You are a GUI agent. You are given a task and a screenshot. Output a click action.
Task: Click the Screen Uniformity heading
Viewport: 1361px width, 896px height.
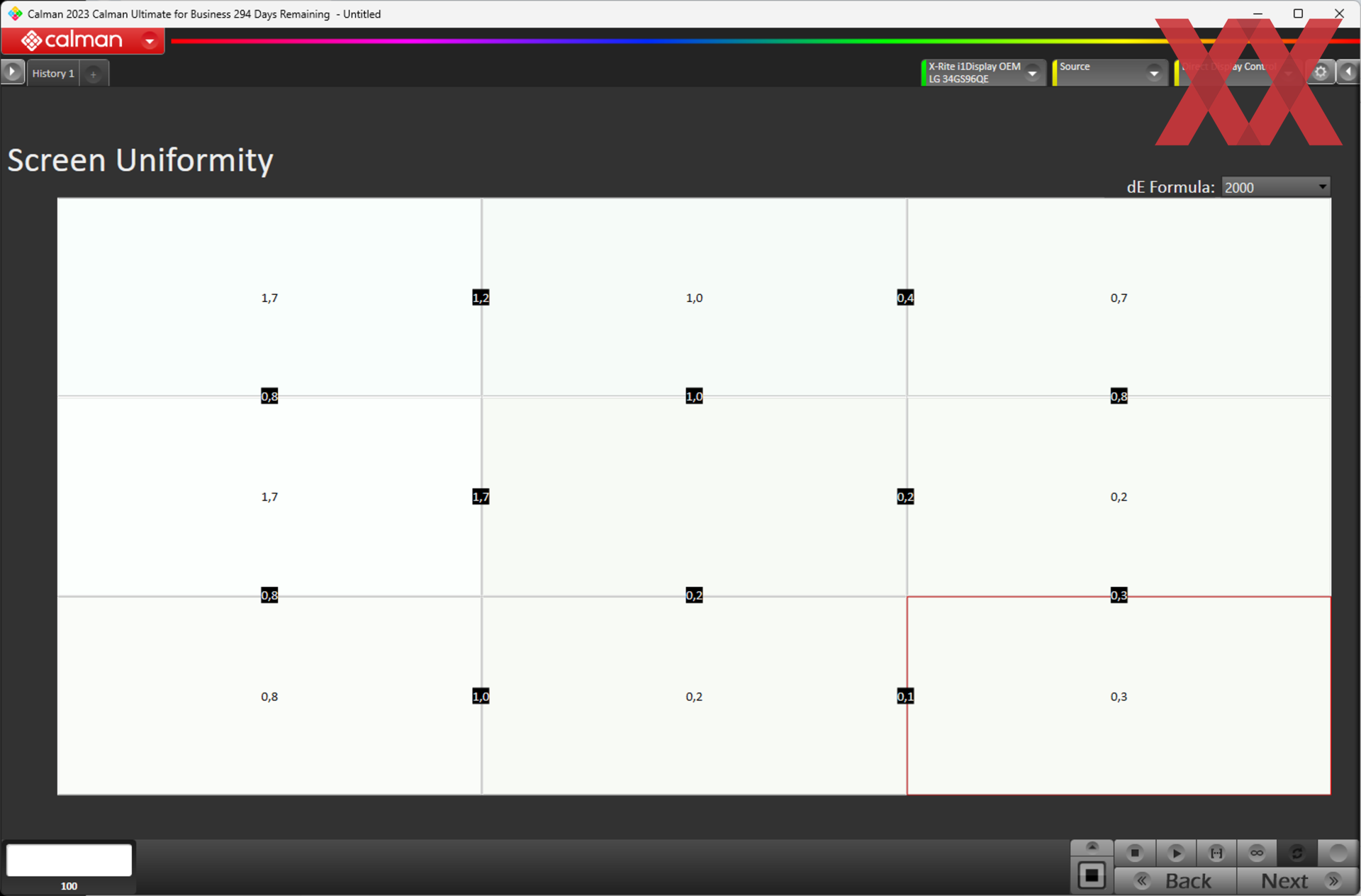click(x=140, y=160)
